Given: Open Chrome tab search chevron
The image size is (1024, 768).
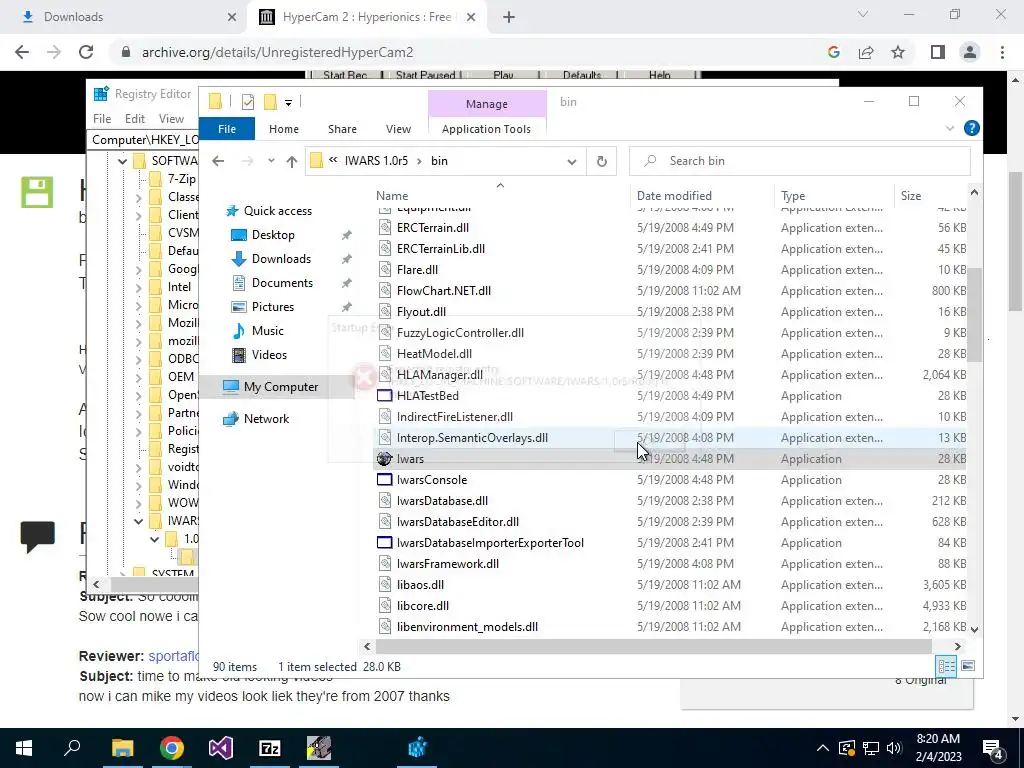Looking at the screenshot, I should pyautogui.click(x=863, y=14).
